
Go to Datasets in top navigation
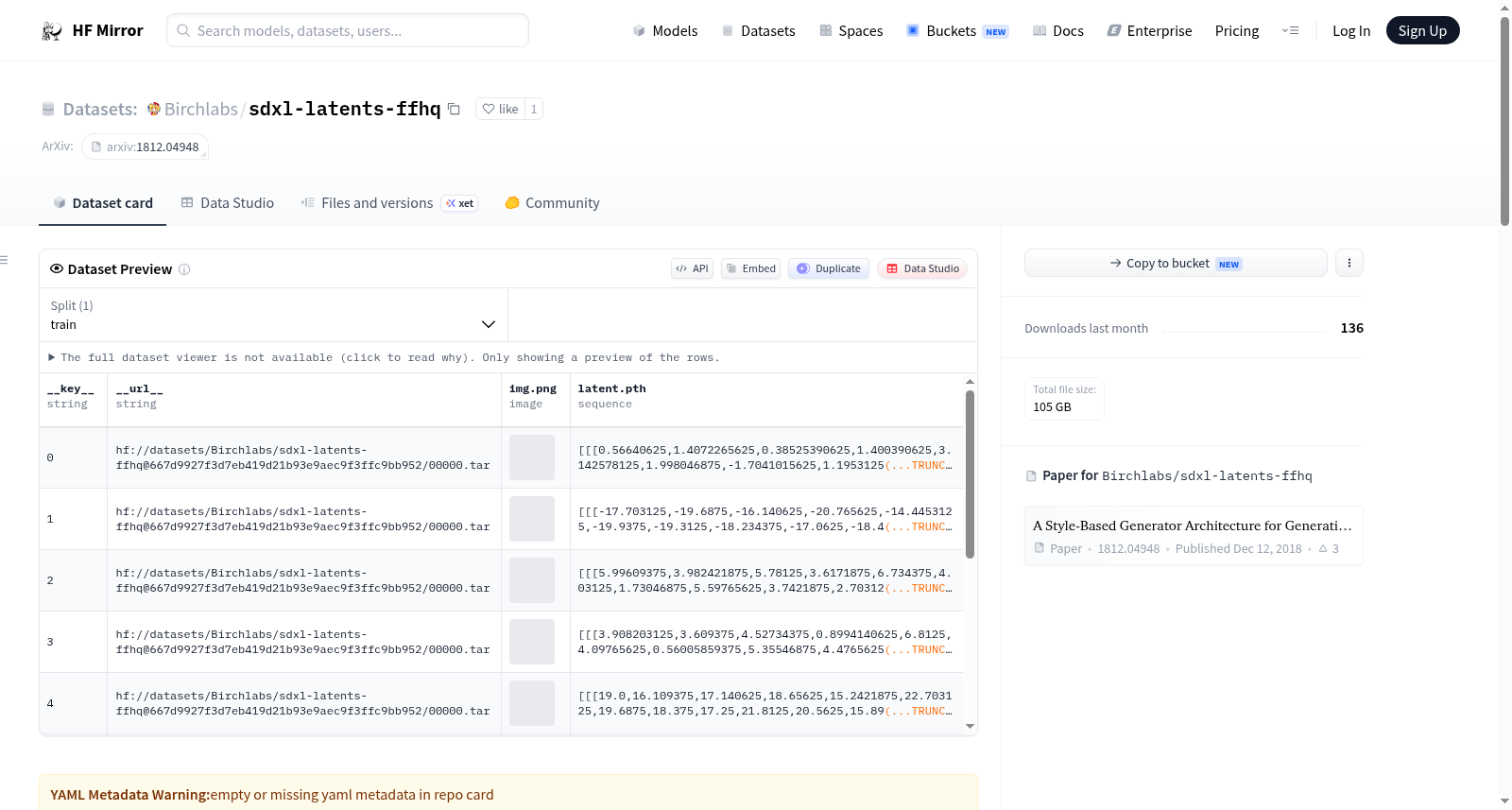point(759,31)
